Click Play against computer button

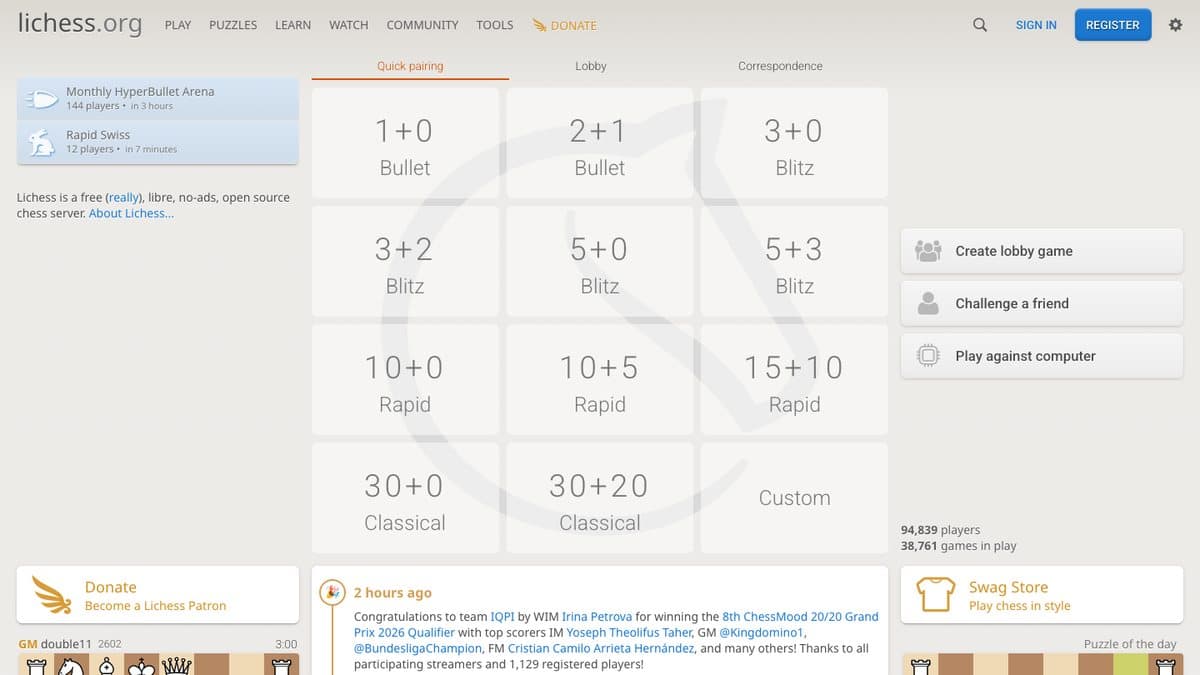(1042, 355)
